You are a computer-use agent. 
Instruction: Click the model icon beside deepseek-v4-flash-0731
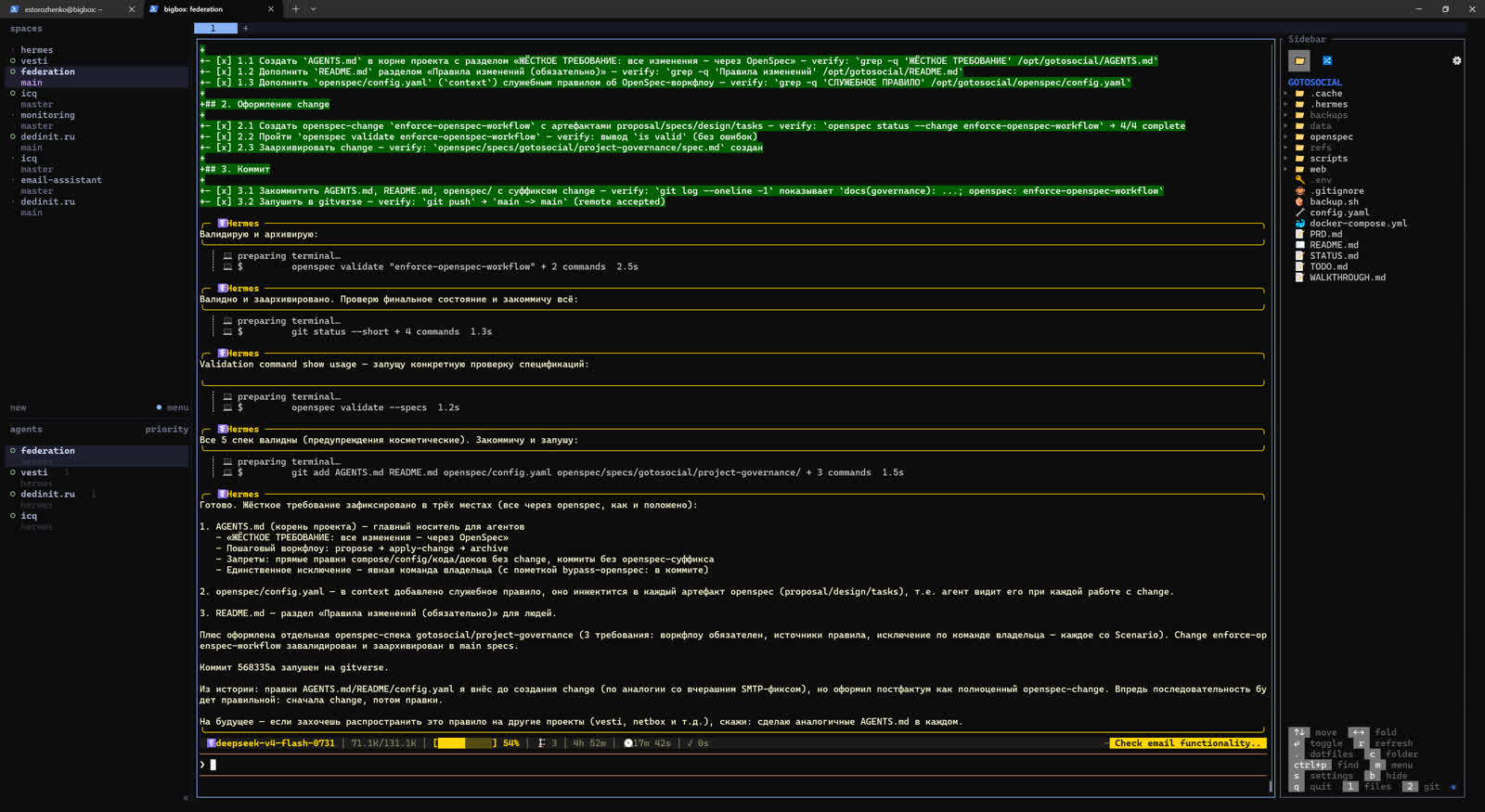pyautogui.click(x=212, y=743)
